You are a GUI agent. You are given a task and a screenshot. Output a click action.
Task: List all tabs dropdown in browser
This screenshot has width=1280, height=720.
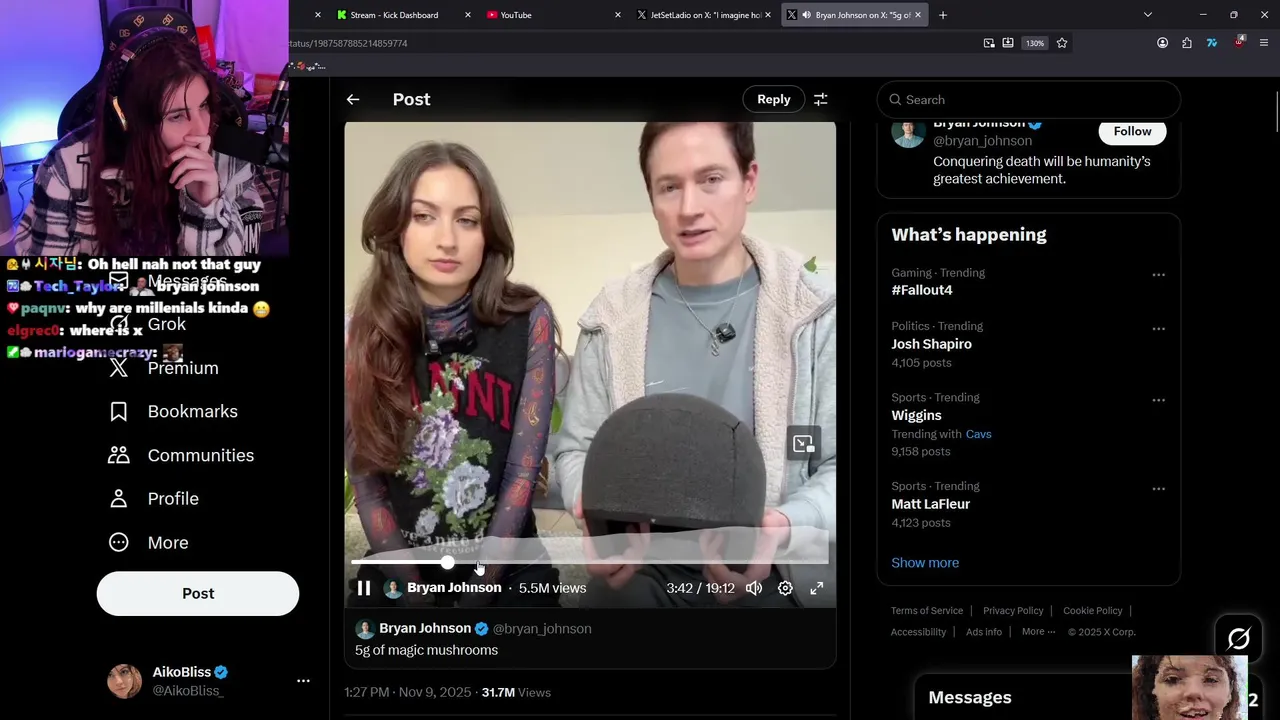point(1148,15)
